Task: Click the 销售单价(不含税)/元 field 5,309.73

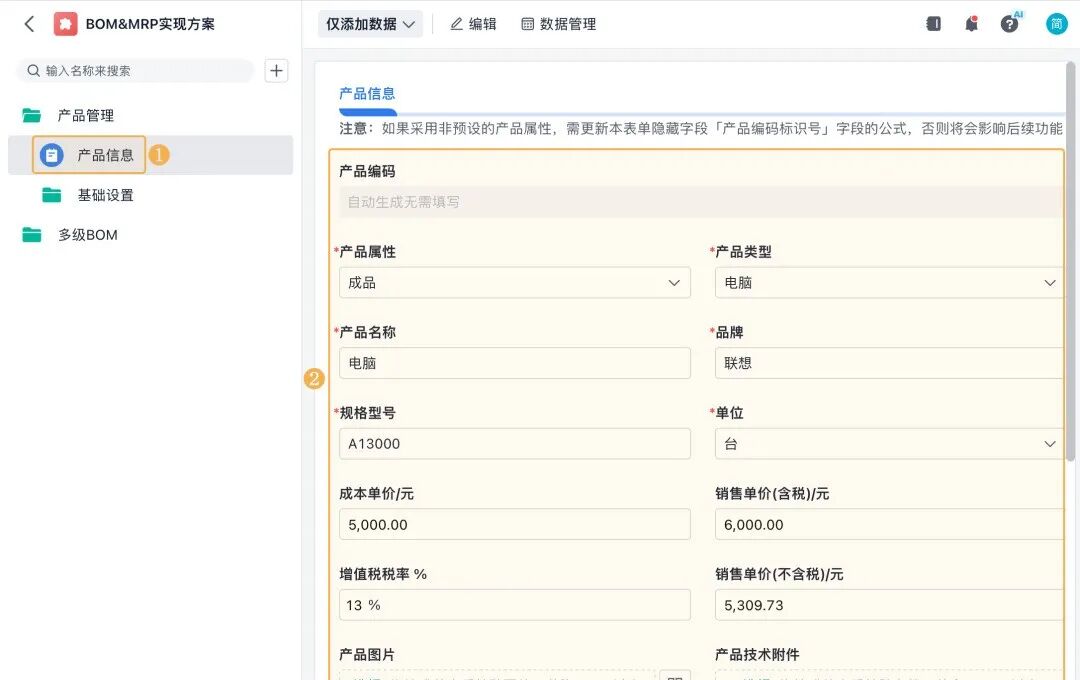Action: click(x=889, y=605)
